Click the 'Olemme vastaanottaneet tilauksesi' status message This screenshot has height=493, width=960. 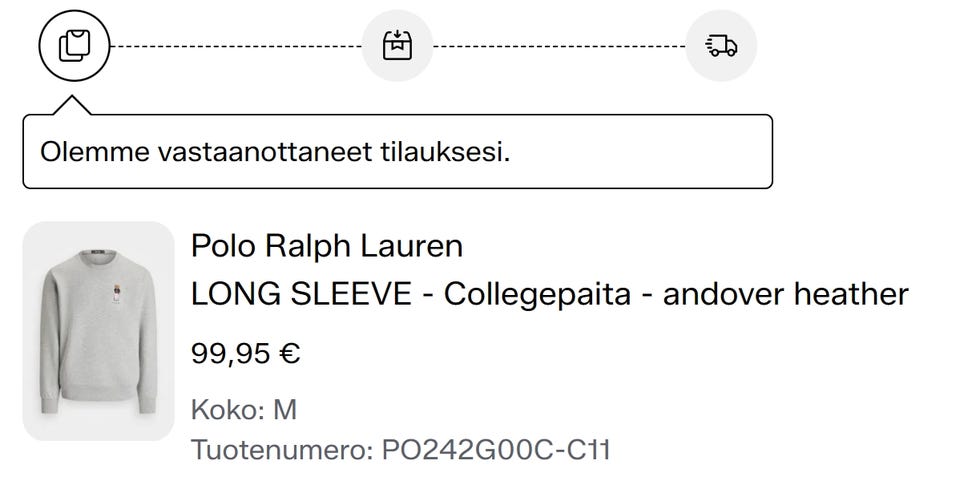pos(275,152)
